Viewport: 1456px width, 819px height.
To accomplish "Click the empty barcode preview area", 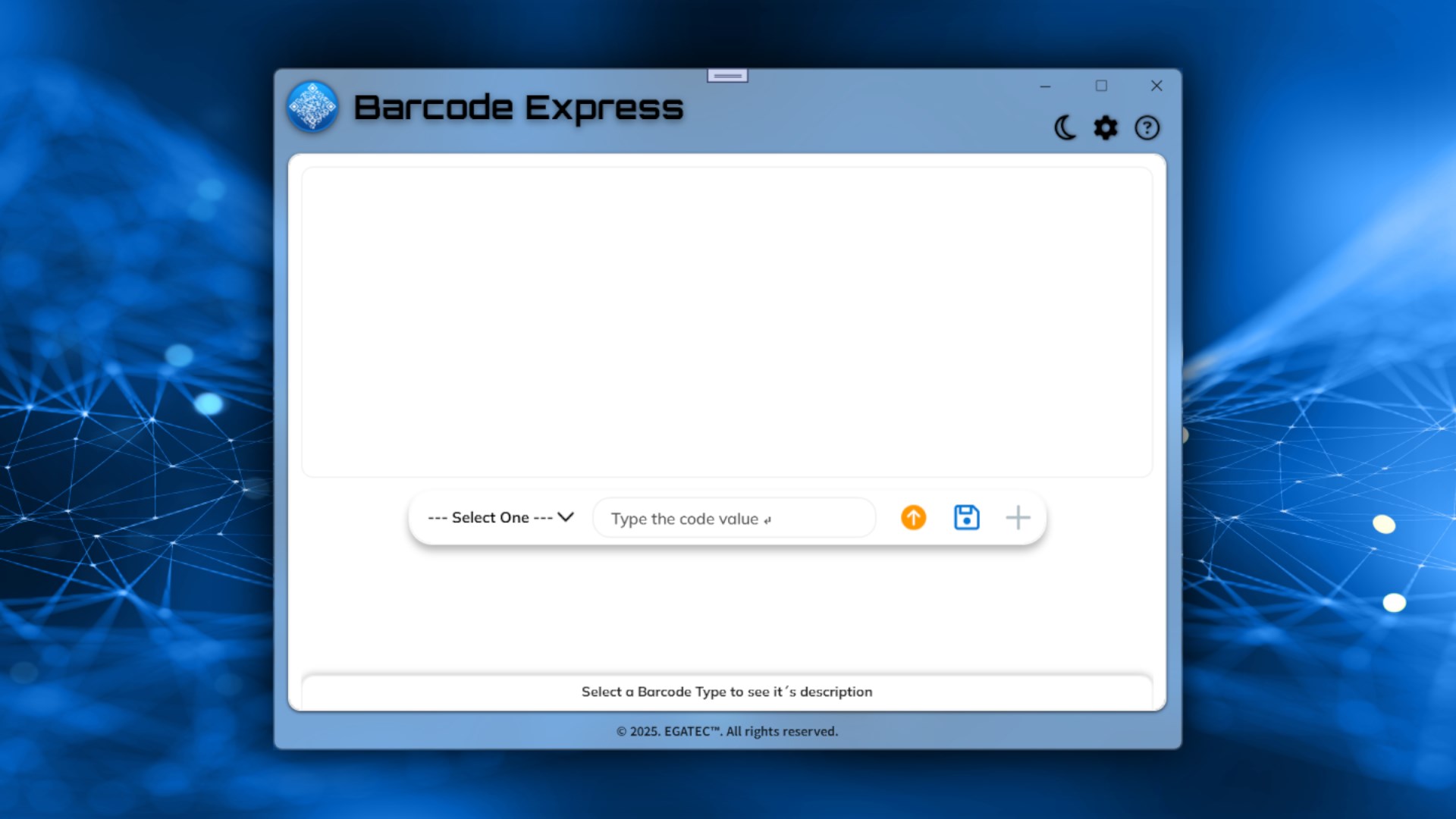I will point(726,322).
